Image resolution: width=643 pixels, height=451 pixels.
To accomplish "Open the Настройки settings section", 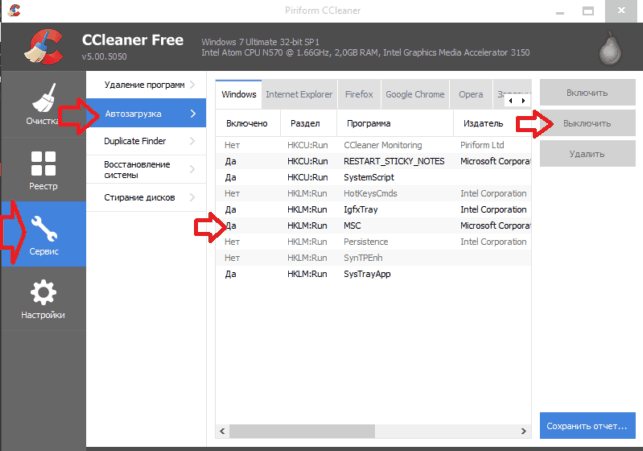I will 43,299.
